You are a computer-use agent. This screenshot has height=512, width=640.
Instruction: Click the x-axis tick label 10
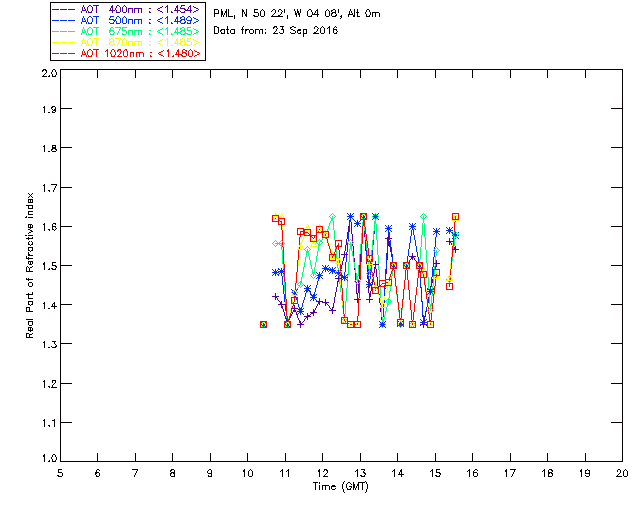[x=247, y=473]
